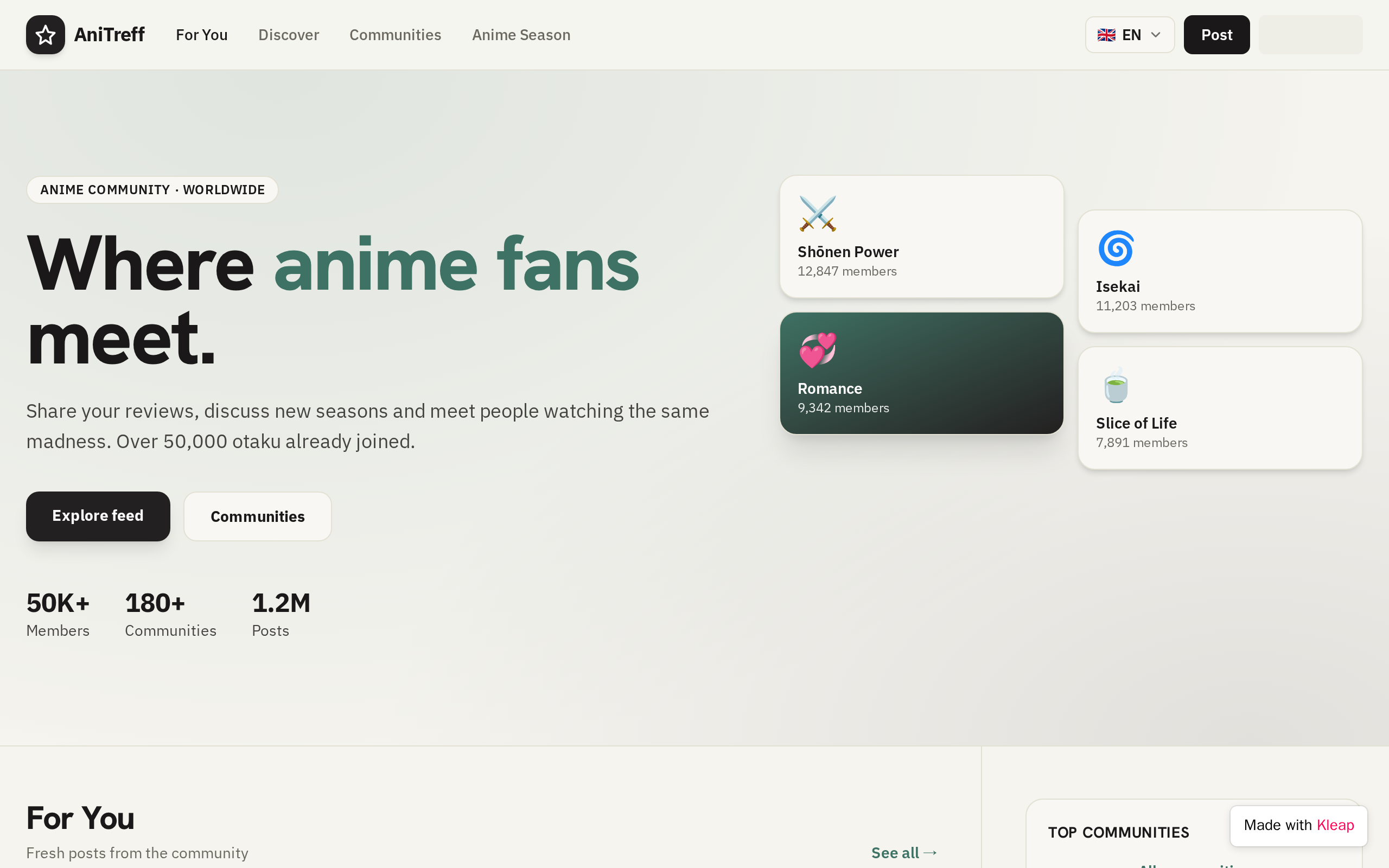Open the Isekai community card

pyautogui.click(x=1220, y=271)
